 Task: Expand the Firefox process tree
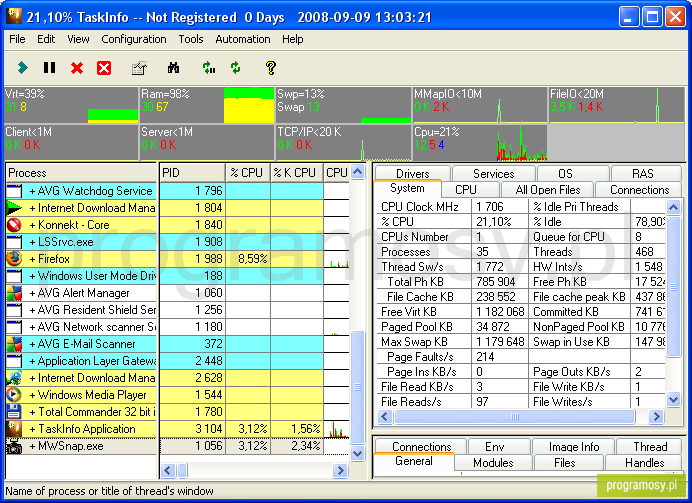pyautogui.click(x=32, y=259)
